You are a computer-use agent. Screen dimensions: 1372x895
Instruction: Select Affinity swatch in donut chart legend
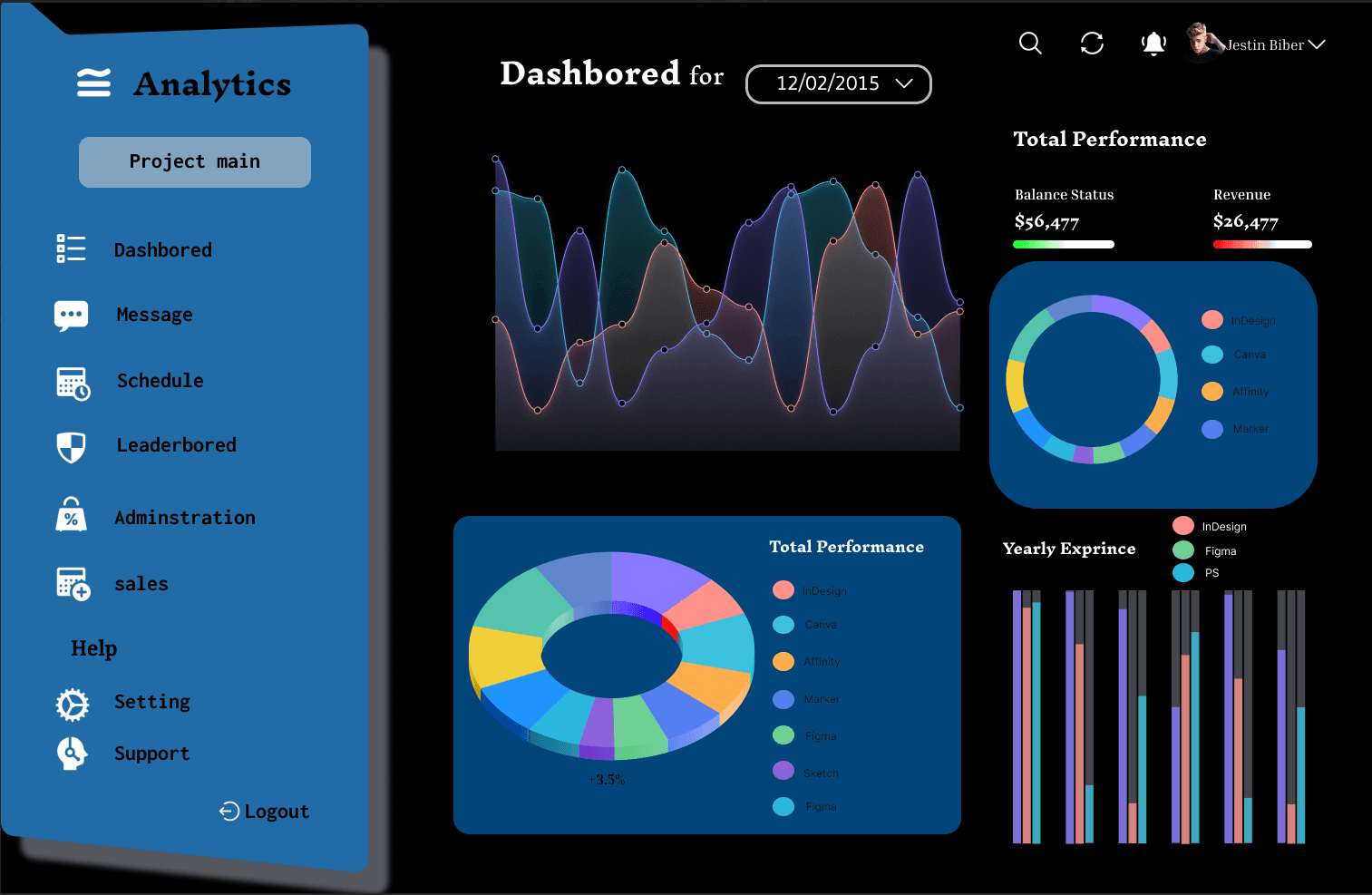click(x=1212, y=391)
